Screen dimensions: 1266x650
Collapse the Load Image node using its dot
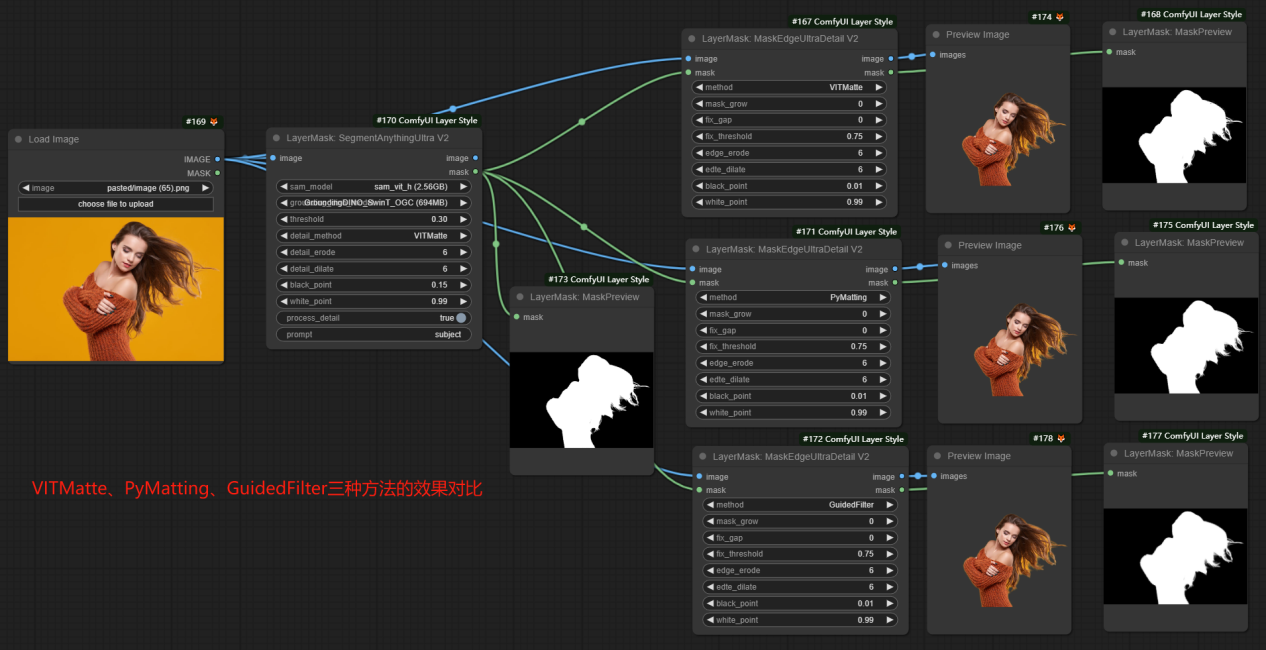(x=19, y=139)
